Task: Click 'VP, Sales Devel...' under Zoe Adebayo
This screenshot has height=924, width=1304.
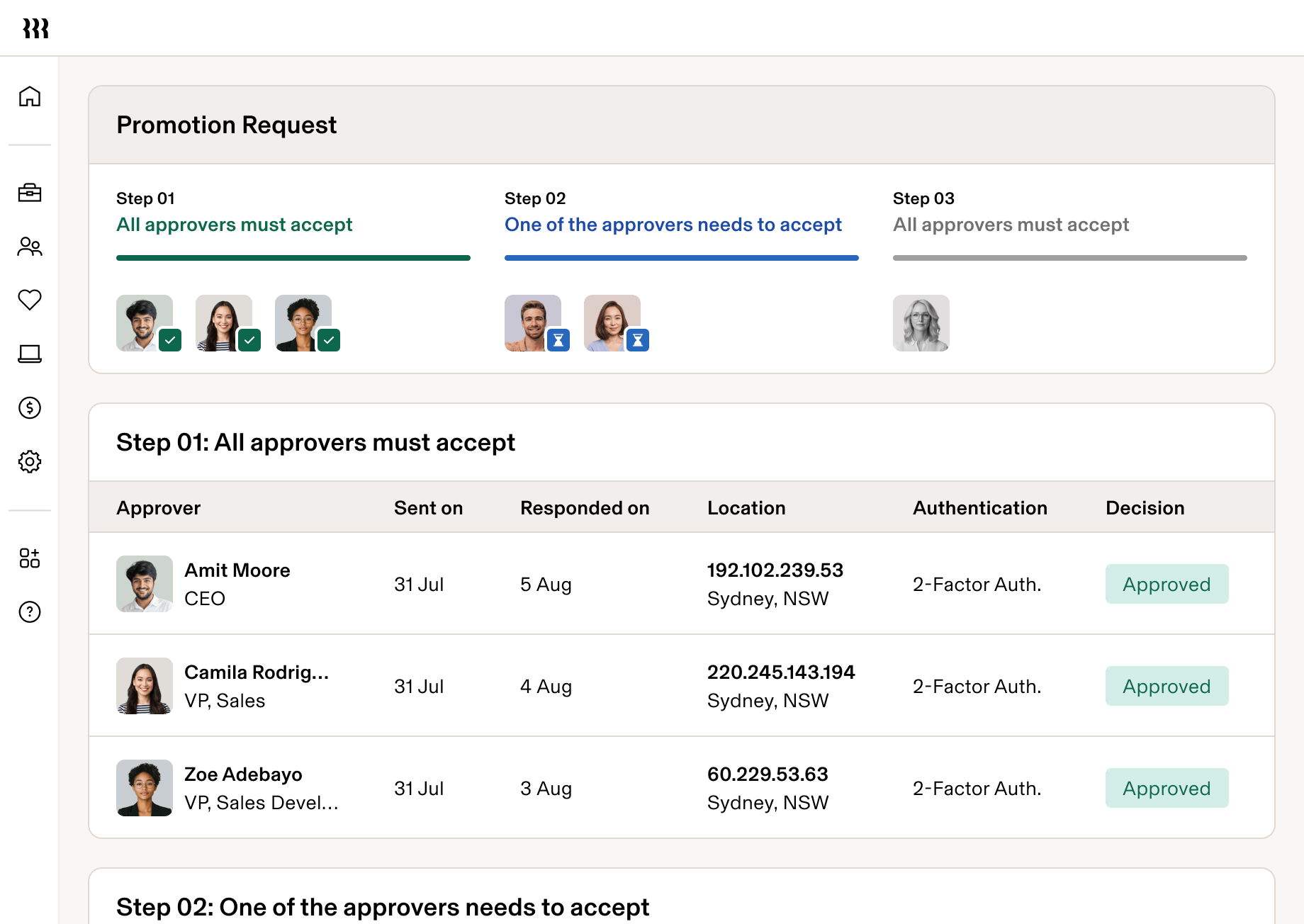Action: coord(262,803)
